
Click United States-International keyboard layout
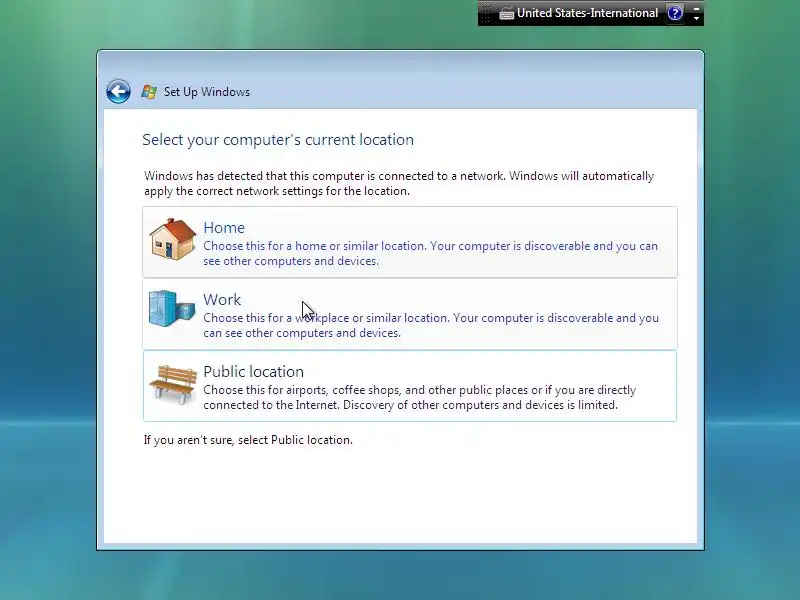(x=587, y=13)
